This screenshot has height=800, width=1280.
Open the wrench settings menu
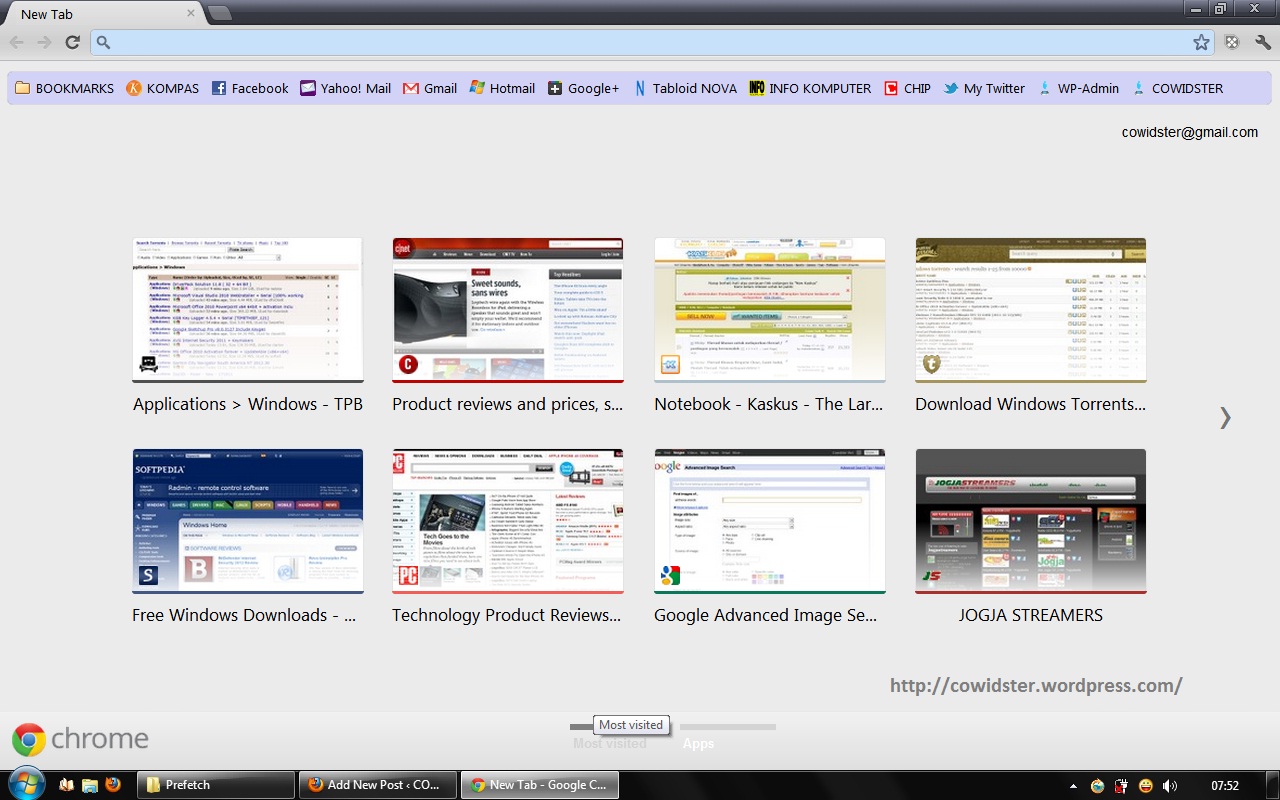click(x=1262, y=42)
